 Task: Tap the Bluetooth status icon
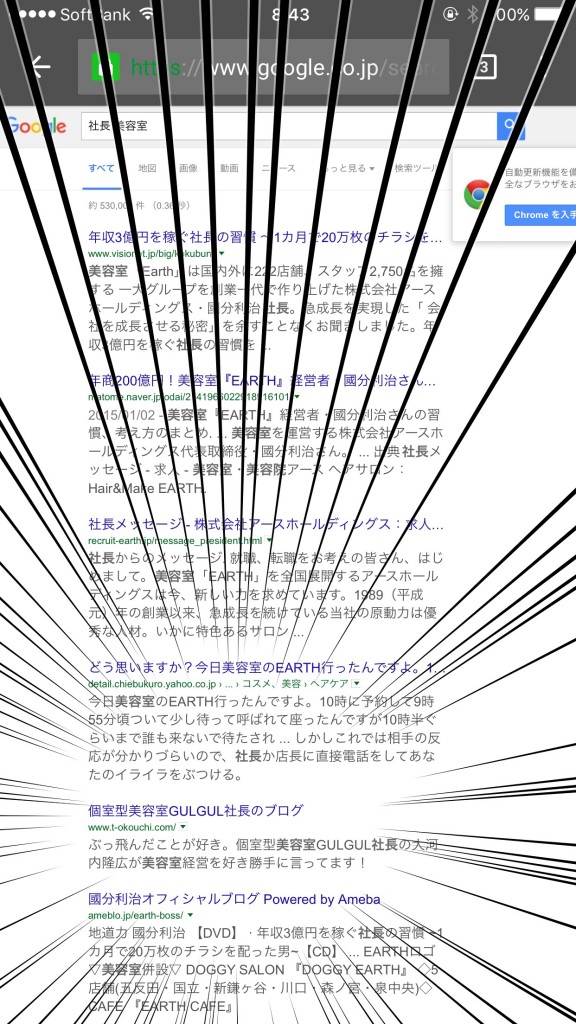click(x=473, y=14)
